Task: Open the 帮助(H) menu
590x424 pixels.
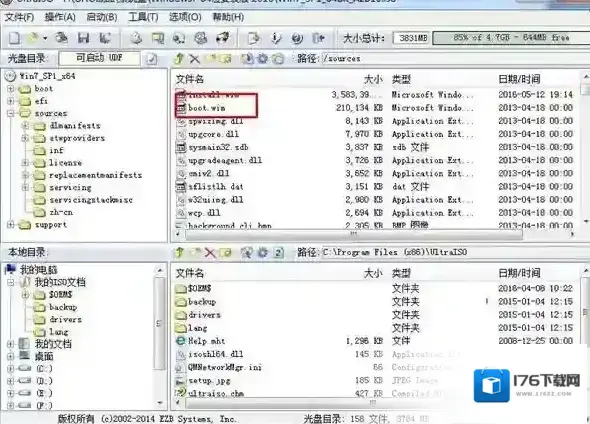Action: point(228,17)
